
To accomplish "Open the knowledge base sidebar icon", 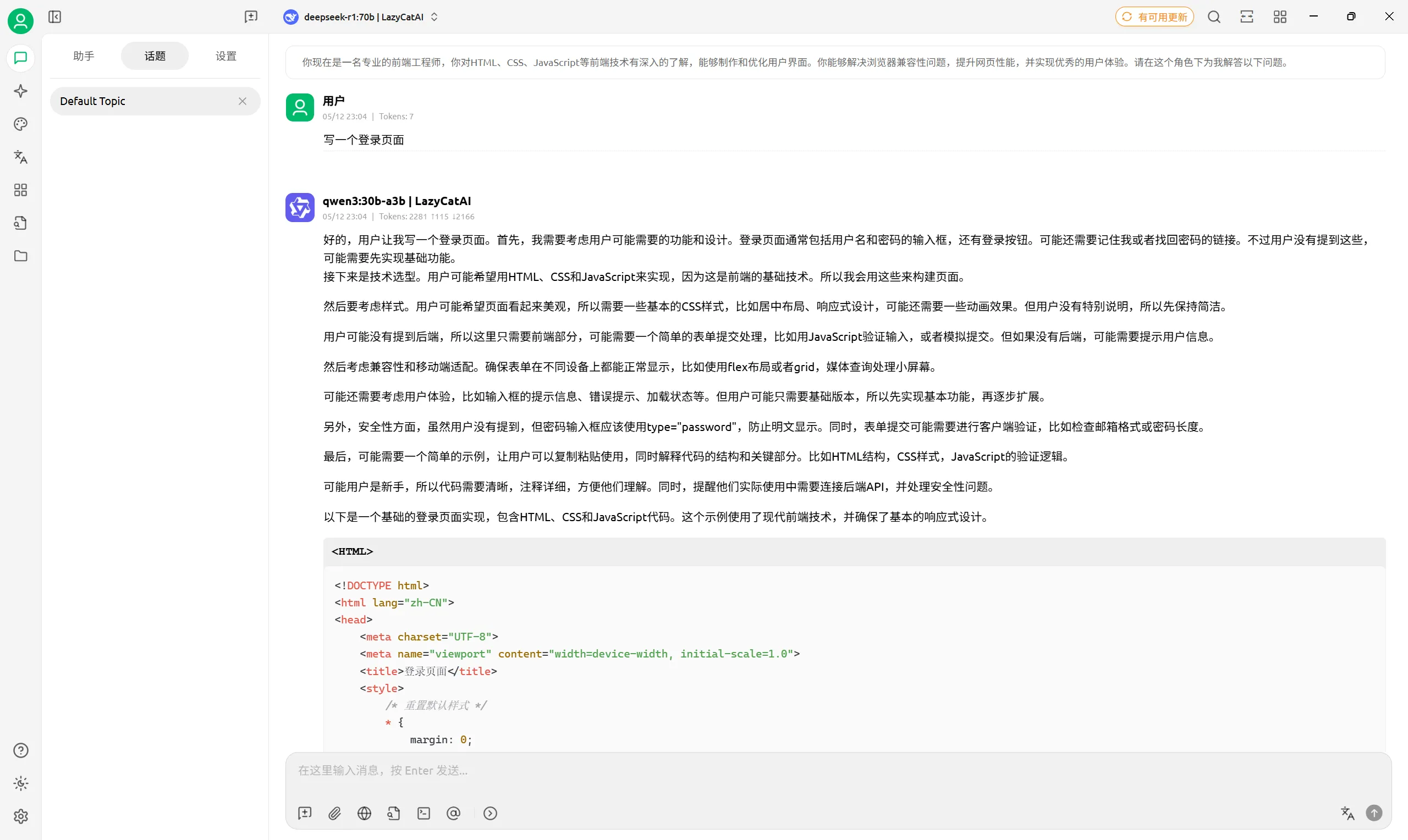I will pos(20,223).
